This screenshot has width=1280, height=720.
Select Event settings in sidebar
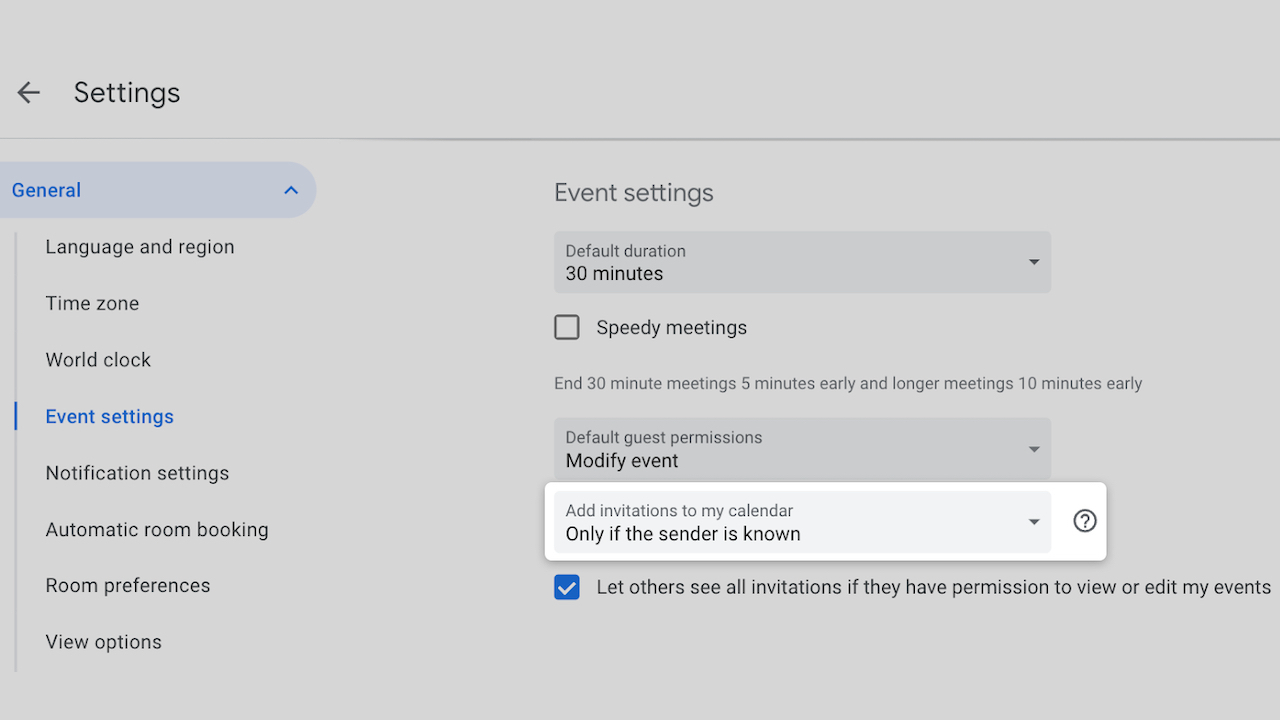point(110,417)
